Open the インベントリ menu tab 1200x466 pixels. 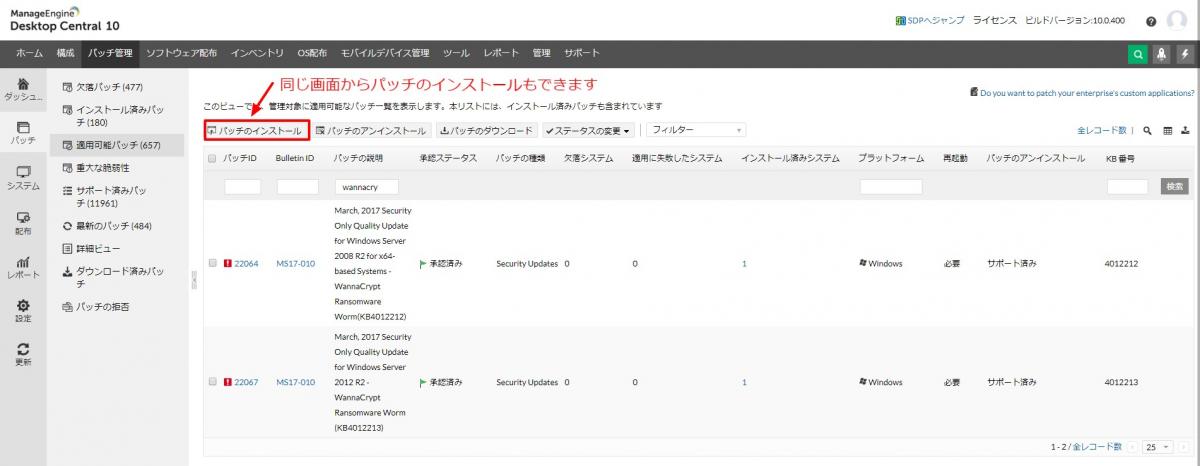tap(257, 53)
